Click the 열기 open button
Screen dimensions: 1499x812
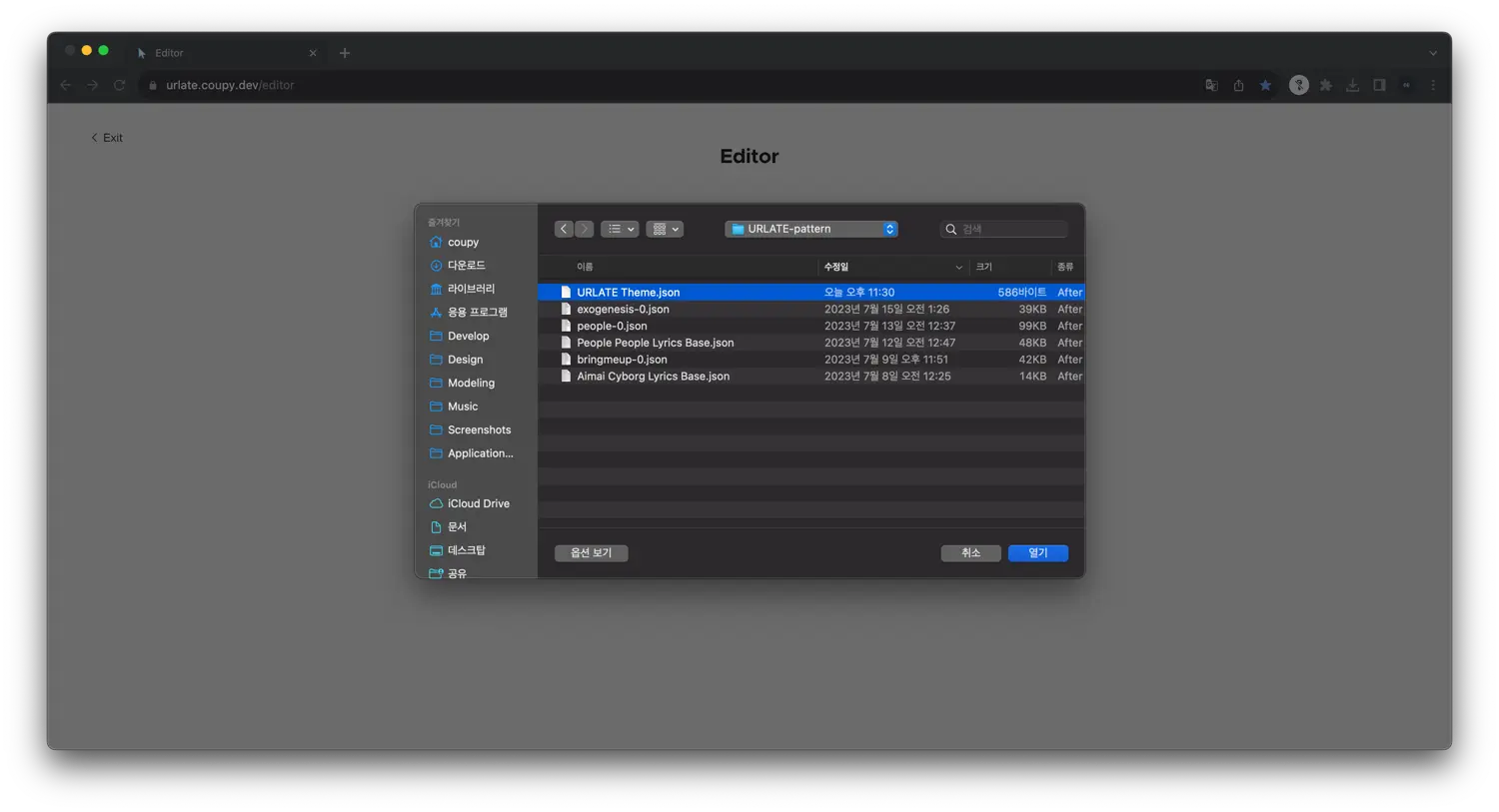point(1038,553)
